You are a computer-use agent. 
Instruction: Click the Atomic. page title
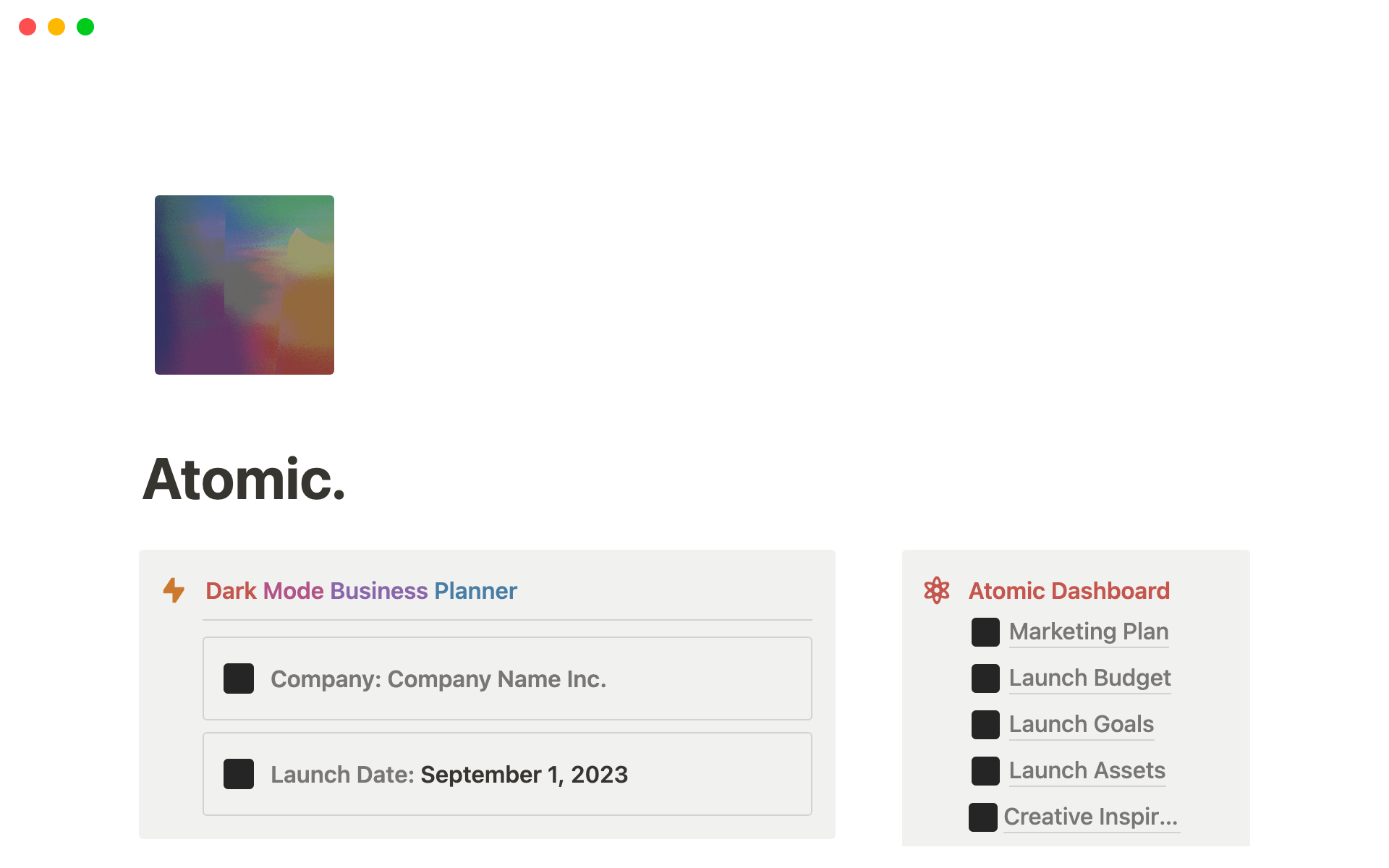(245, 479)
